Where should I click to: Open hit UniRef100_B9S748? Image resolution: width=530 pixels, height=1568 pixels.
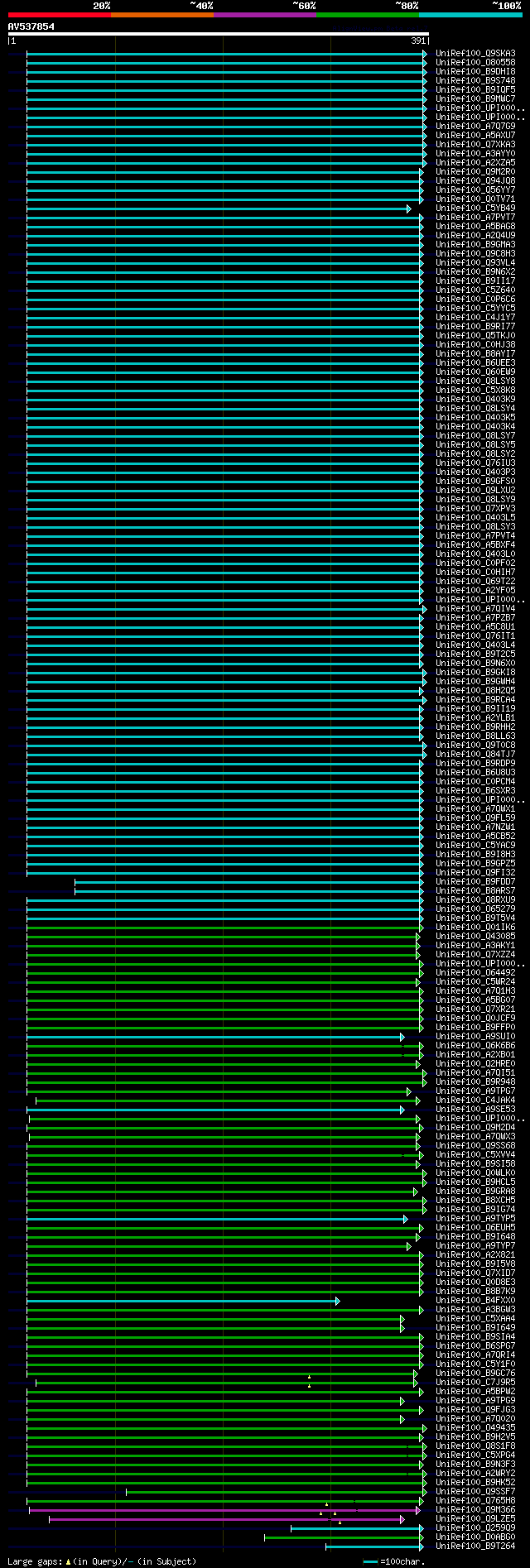pos(475,81)
